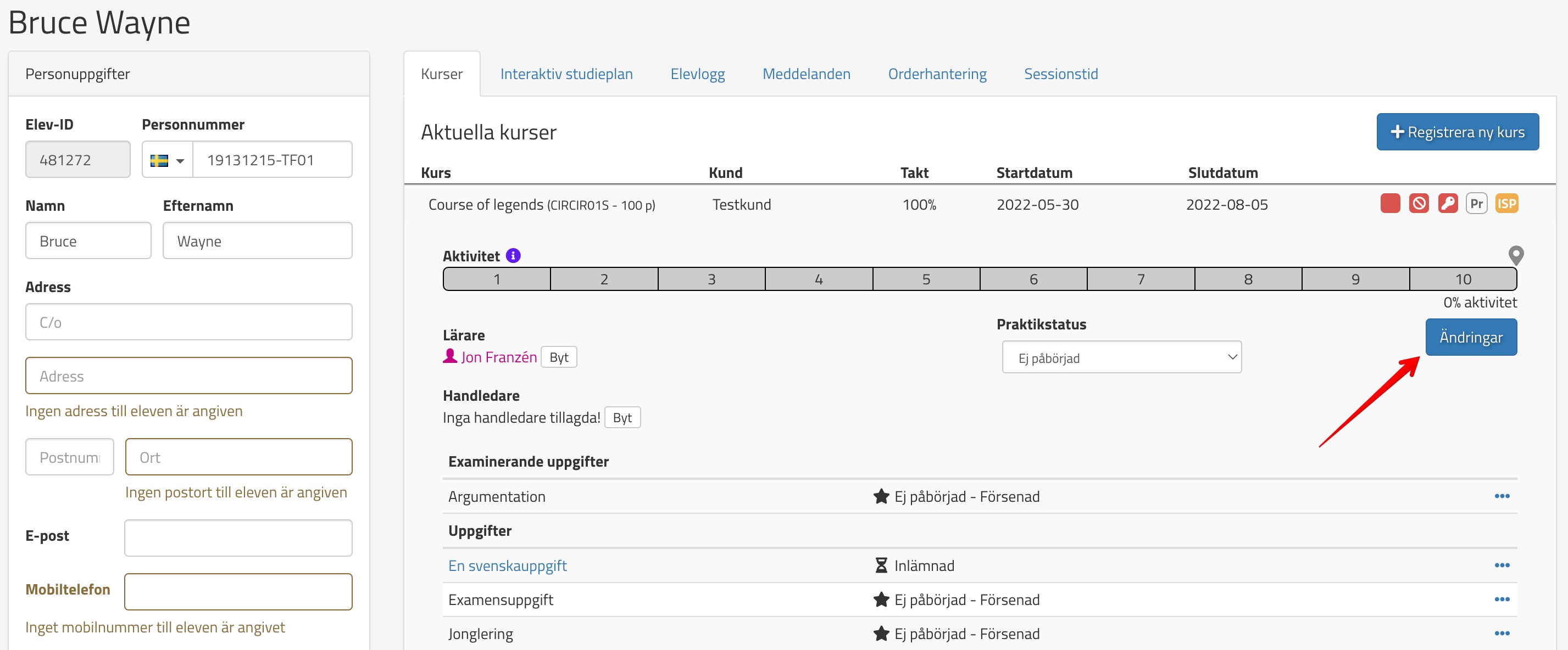Open the Elevlogg tab
The height and width of the screenshot is (650, 1568).
coord(697,74)
